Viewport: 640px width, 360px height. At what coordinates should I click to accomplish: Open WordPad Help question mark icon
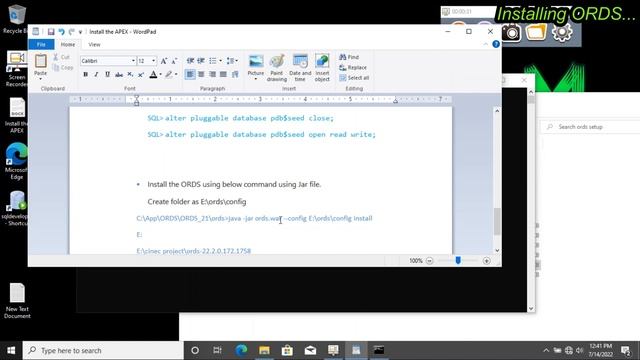pos(496,44)
